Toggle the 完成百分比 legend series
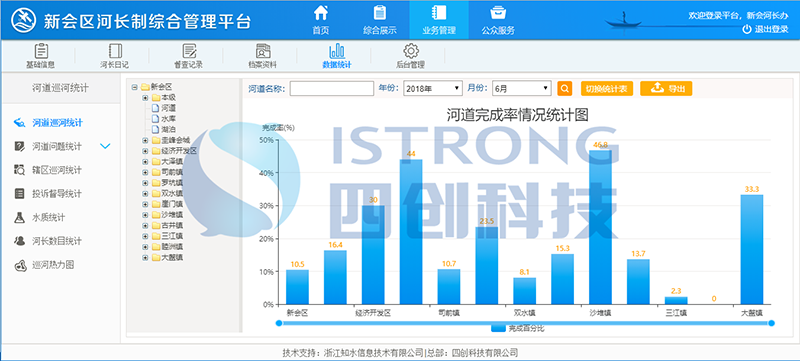The height and width of the screenshot is (361, 800). [517, 329]
